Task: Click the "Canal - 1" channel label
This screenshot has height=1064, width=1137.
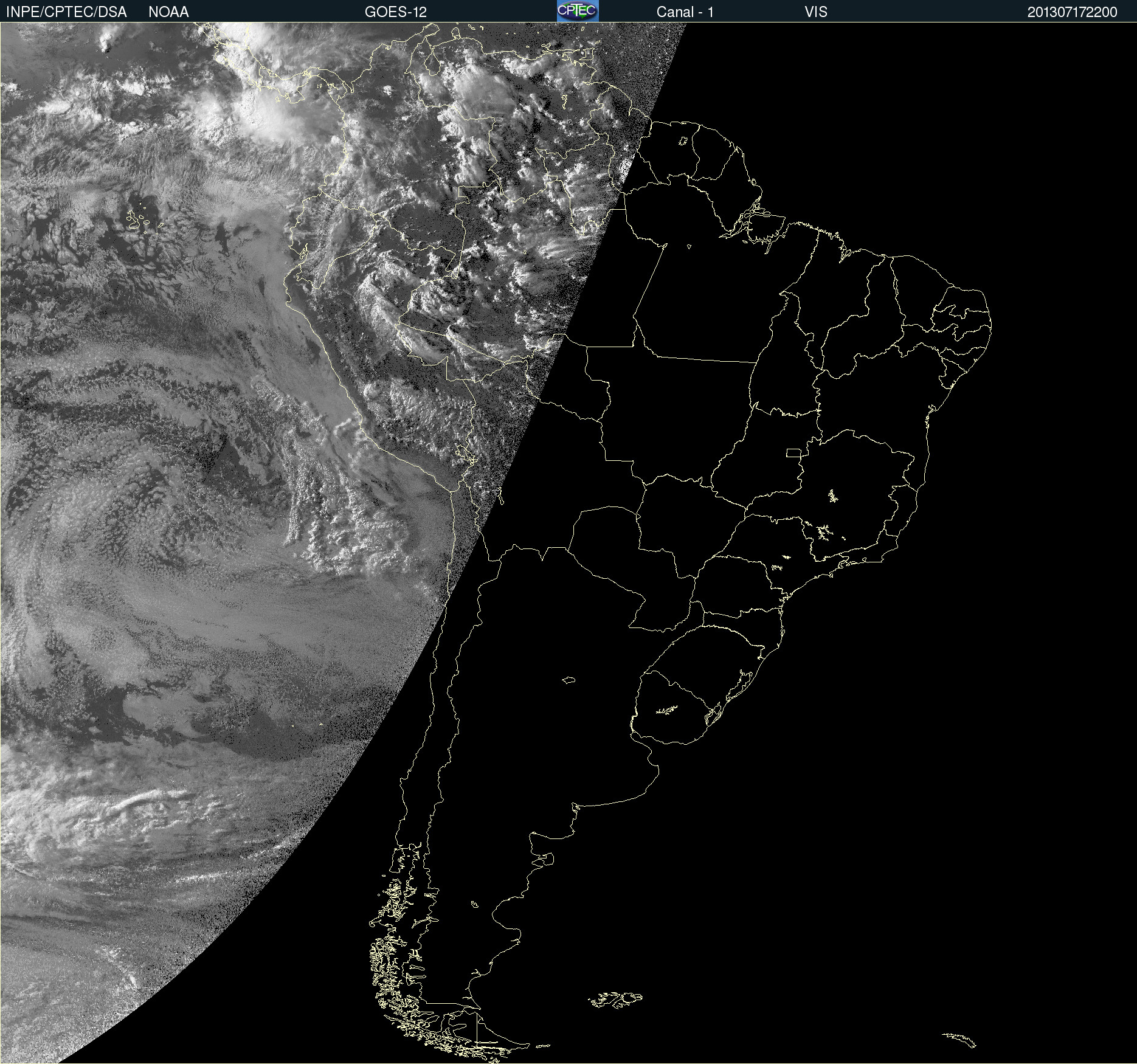Action: point(685,12)
